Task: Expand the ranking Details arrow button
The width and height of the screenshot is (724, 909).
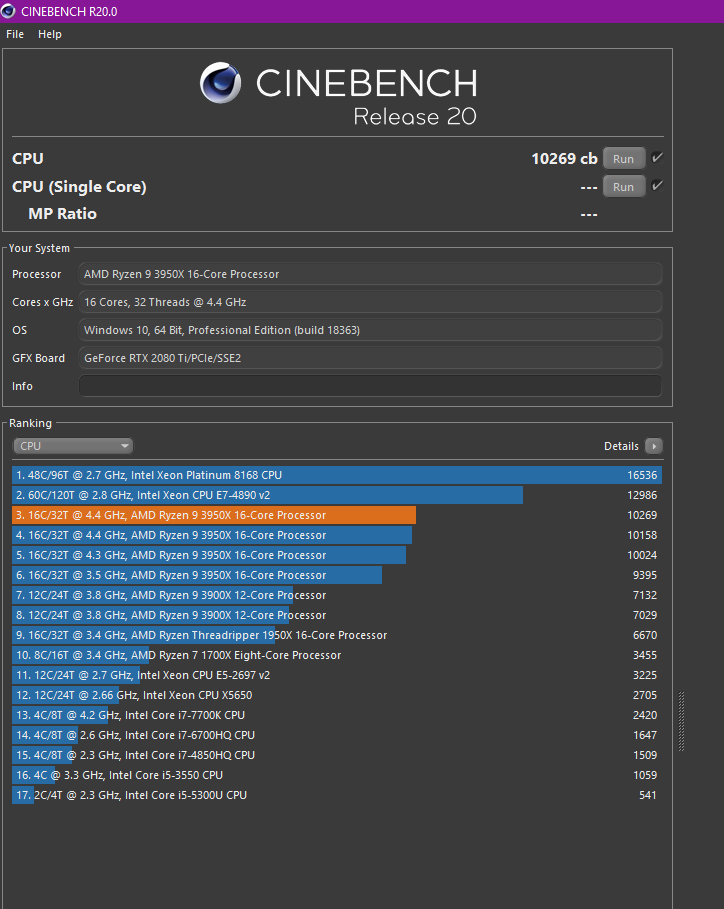Action: coord(654,446)
